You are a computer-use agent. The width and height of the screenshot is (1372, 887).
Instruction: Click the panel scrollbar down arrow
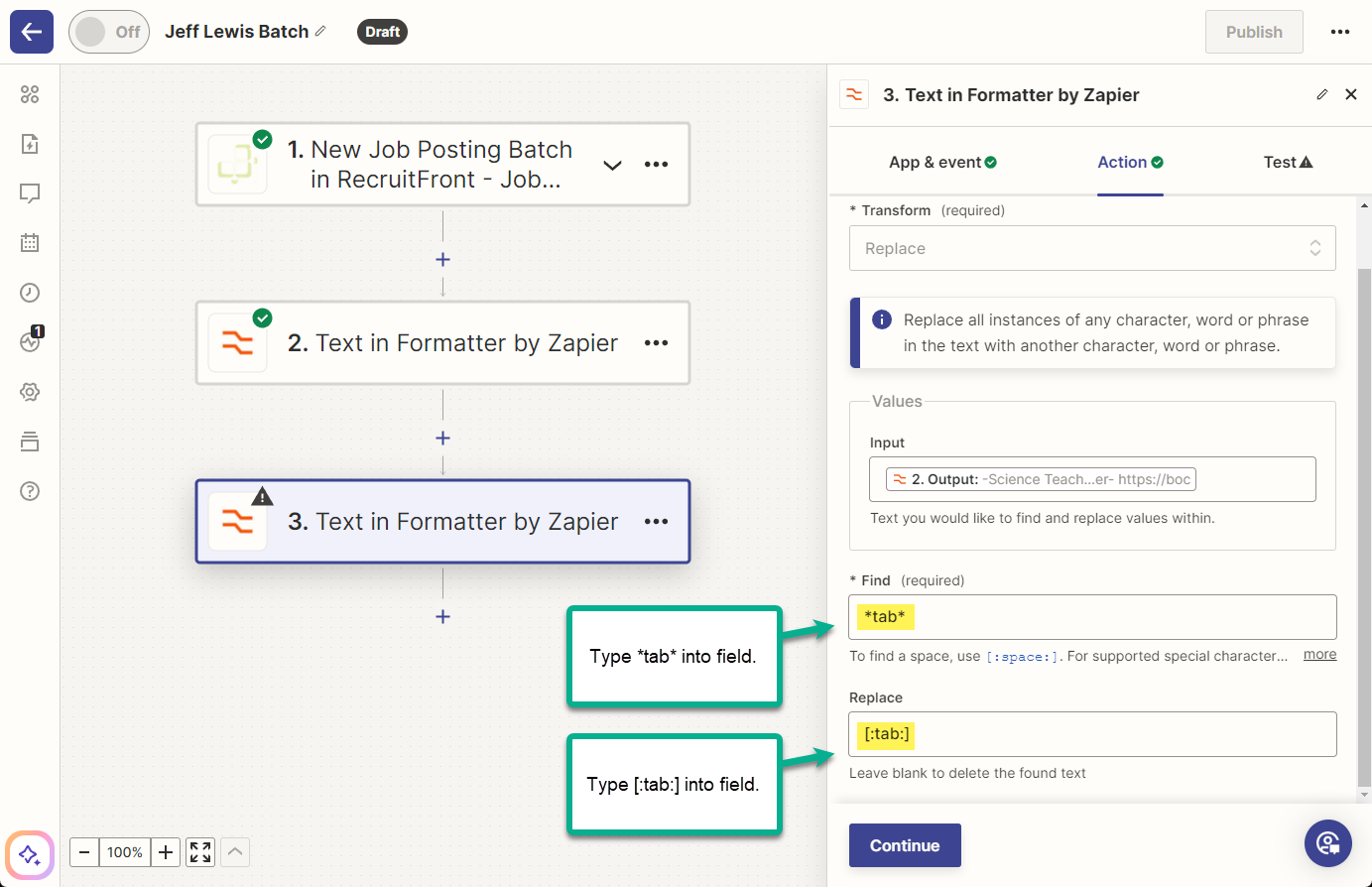(x=1364, y=795)
